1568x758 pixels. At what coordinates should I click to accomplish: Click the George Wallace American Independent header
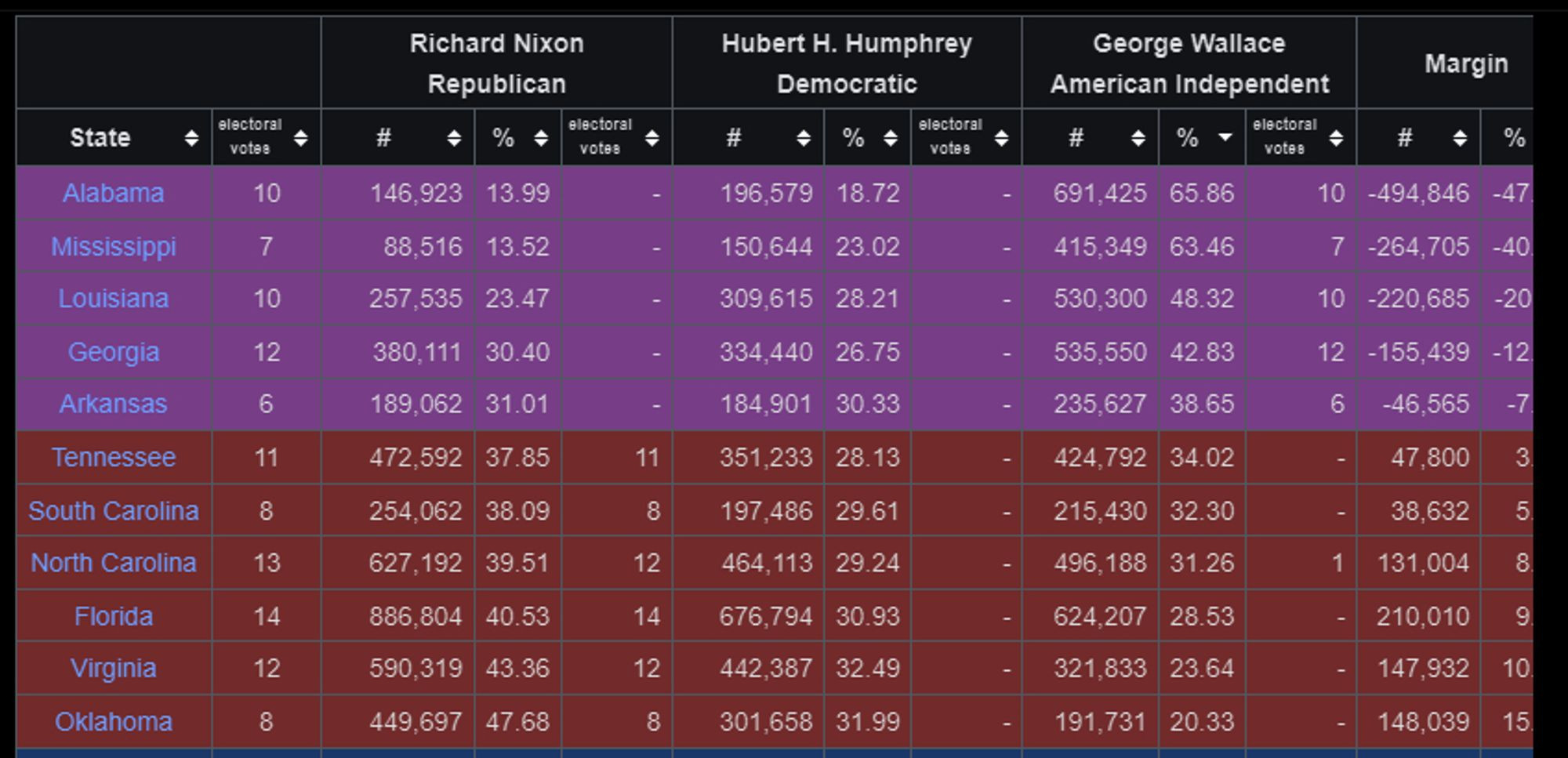(1189, 63)
